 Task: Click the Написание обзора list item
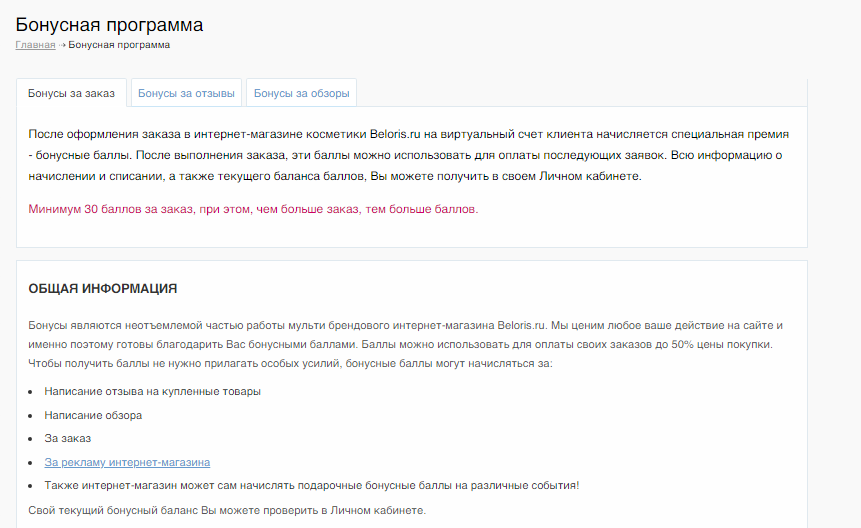click(x=93, y=415)
